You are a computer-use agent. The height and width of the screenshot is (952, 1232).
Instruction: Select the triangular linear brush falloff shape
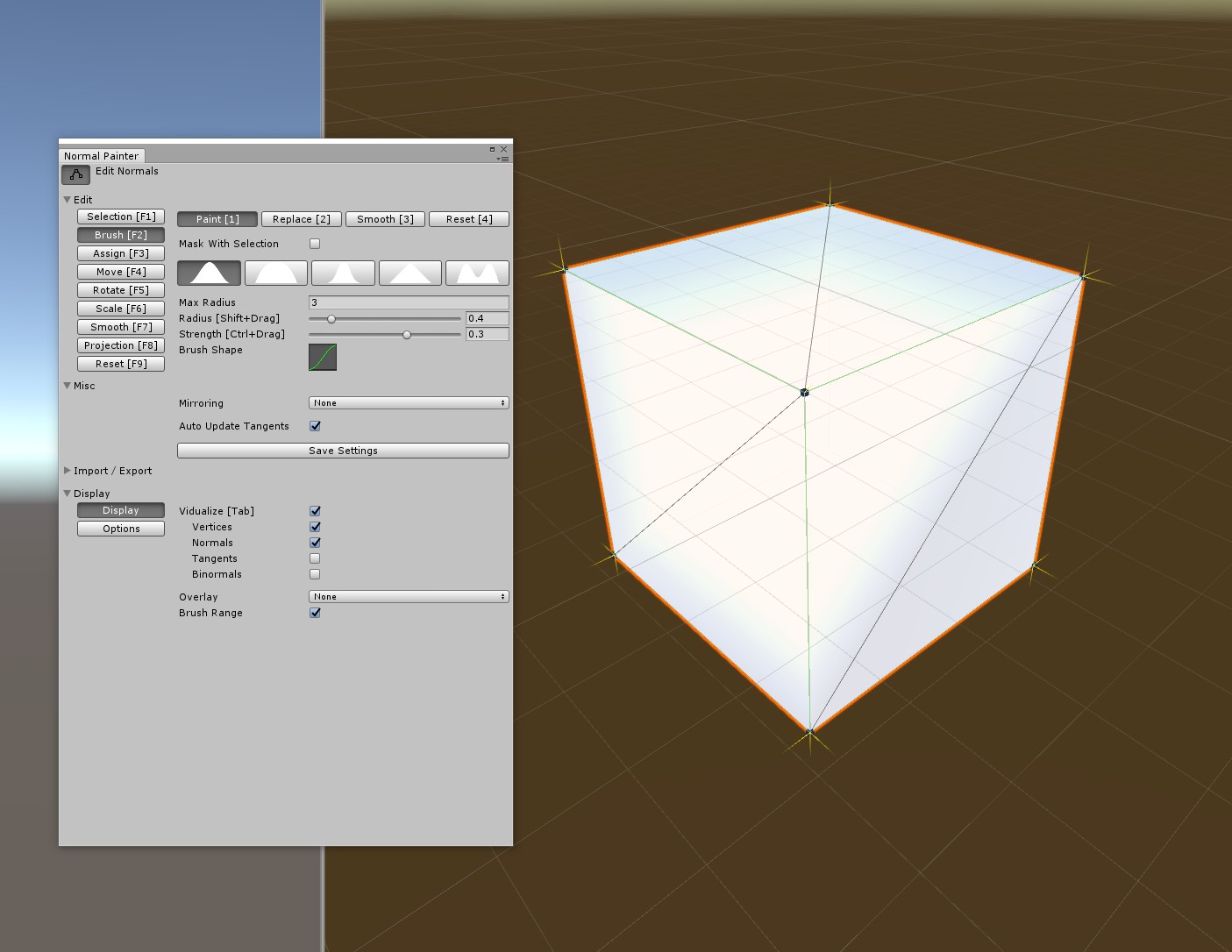click(409, 273)
